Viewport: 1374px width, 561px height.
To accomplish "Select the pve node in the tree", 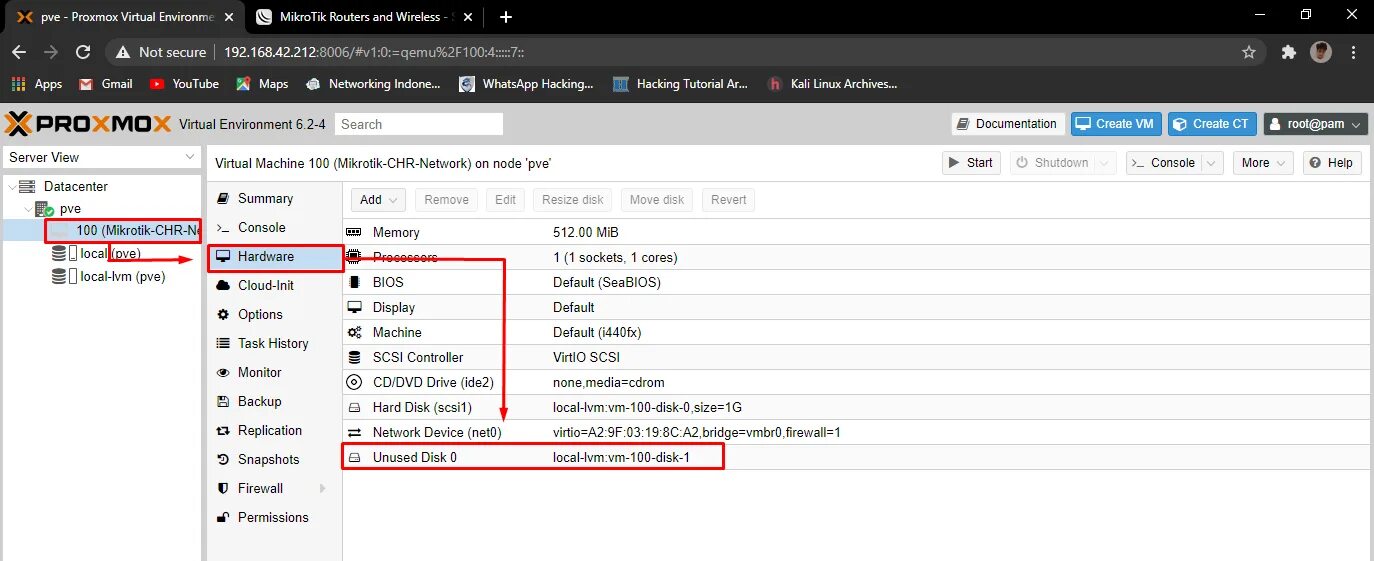I will 70,209.
